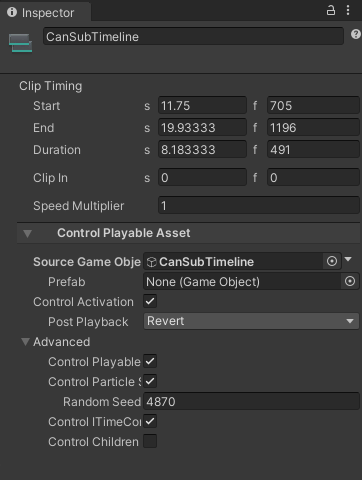Click the Inspector info icon
This screenshot has height=480, width=362.
12,12
